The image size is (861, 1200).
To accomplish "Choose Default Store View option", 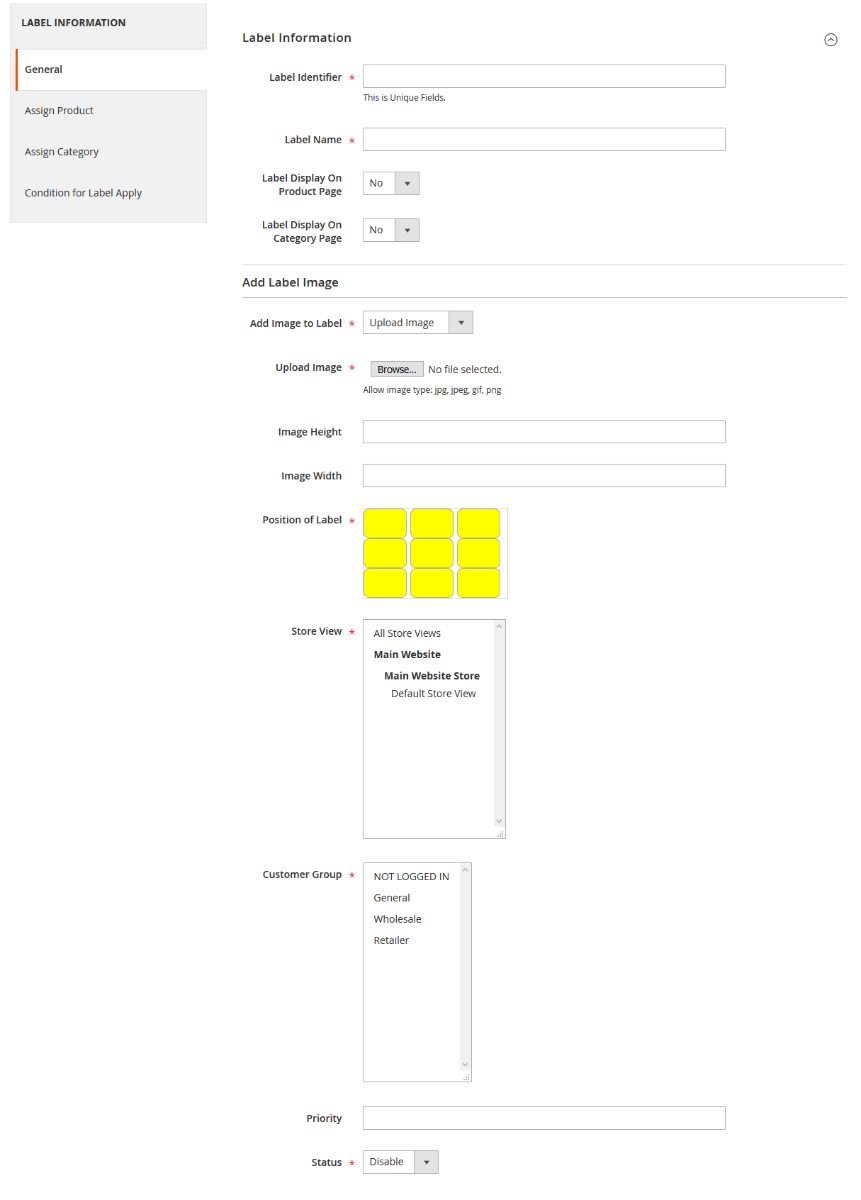I will point(433,693).
